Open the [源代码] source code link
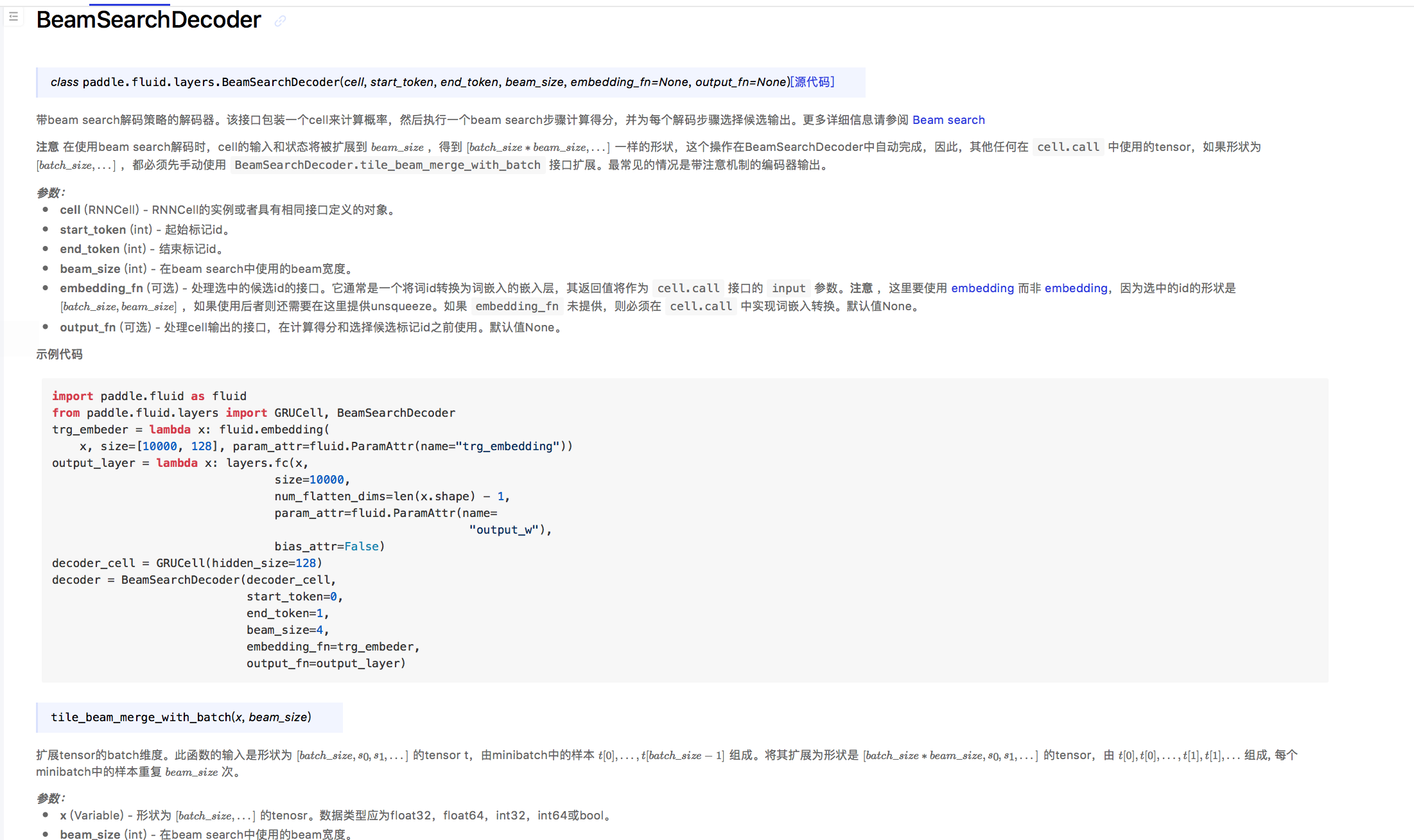Image resolution: width=1414 pixels, height=840 pixels. click(x=812, y=82)
